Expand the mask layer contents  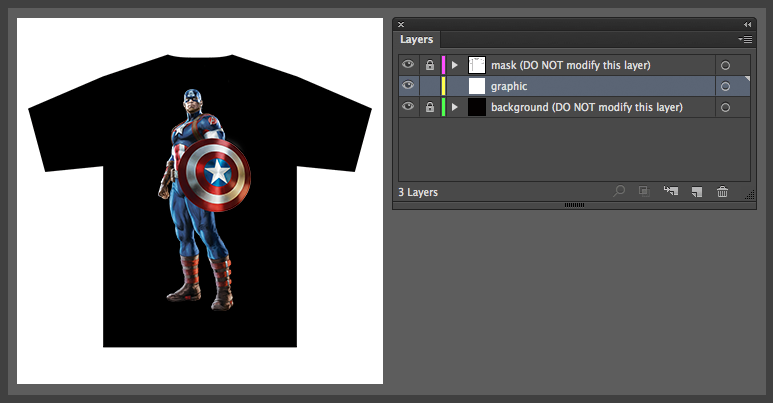454,65
